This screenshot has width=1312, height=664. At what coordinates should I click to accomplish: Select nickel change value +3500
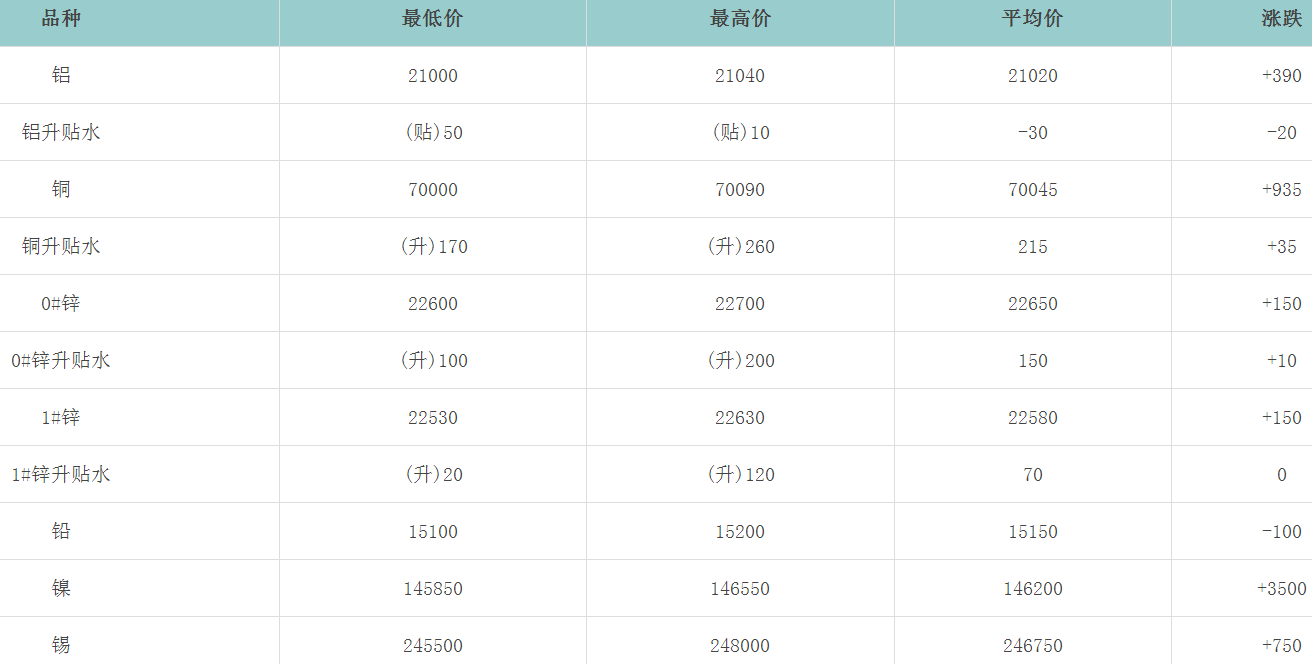(x=1281, y=588)
